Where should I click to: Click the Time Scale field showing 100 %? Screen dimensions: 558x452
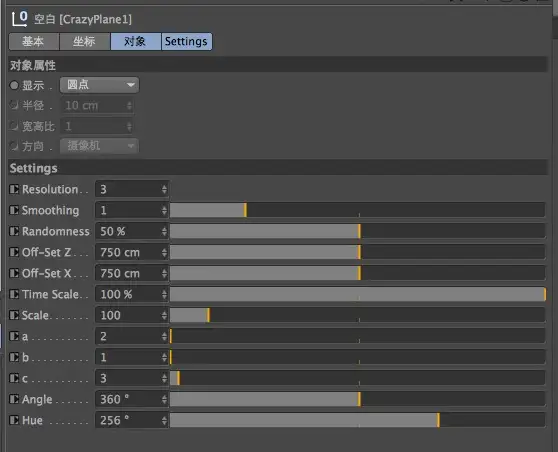point(132,294)
